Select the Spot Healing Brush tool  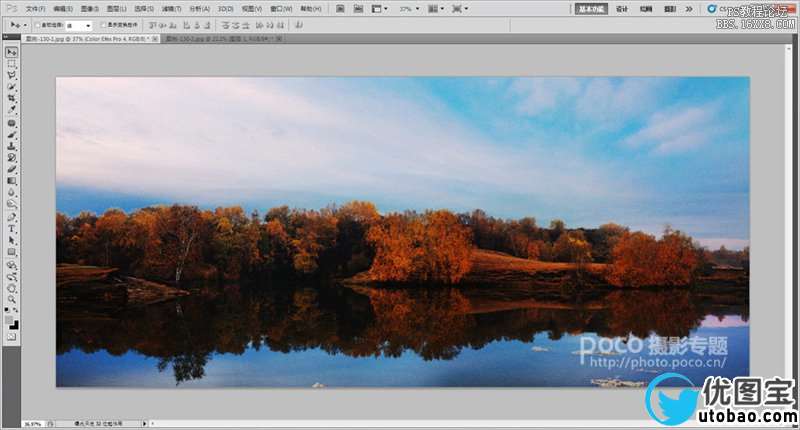(x=11, y=123)
